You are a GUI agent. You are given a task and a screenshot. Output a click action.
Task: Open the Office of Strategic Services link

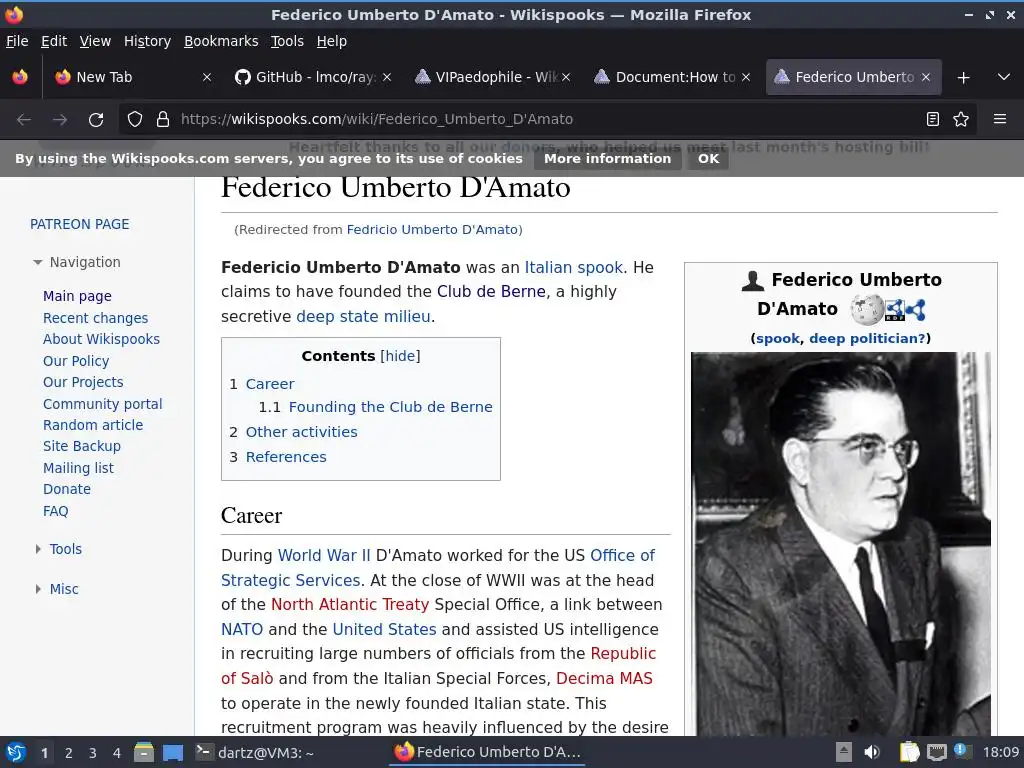[x=438, y=568]
